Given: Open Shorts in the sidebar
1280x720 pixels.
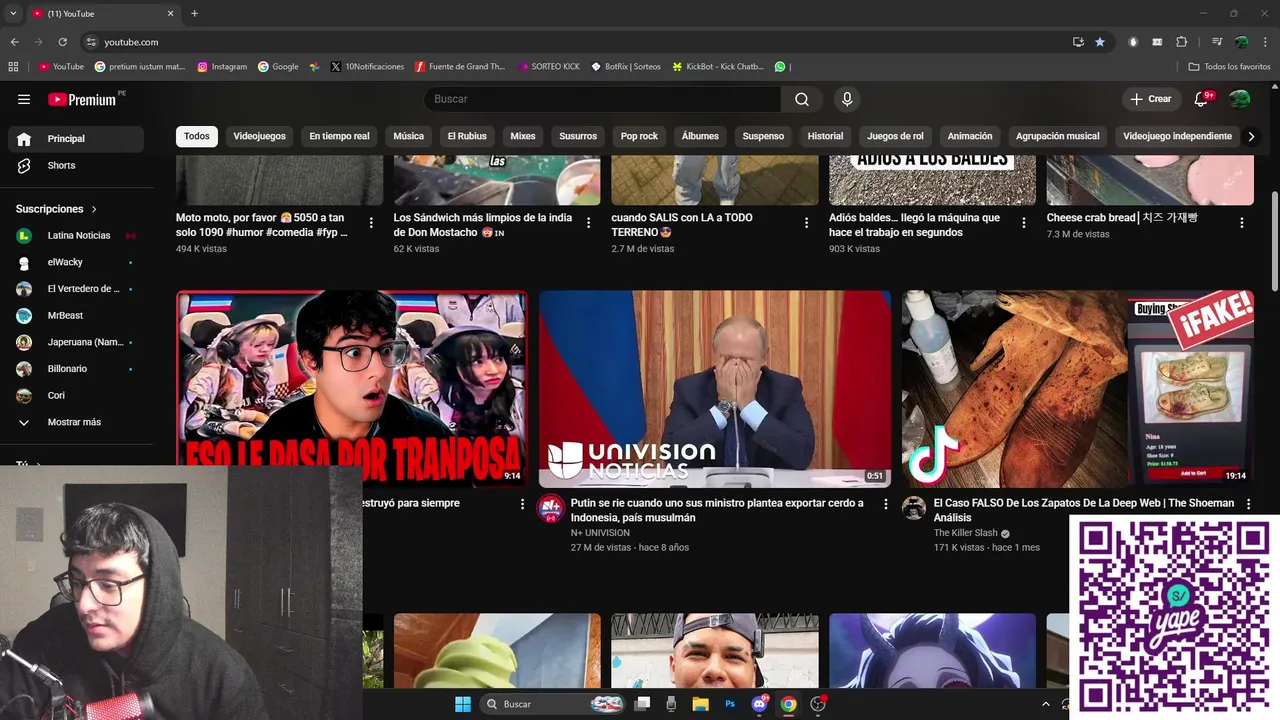Looking at the screenshot, I should pyautogui.click(x=76, y=165).
